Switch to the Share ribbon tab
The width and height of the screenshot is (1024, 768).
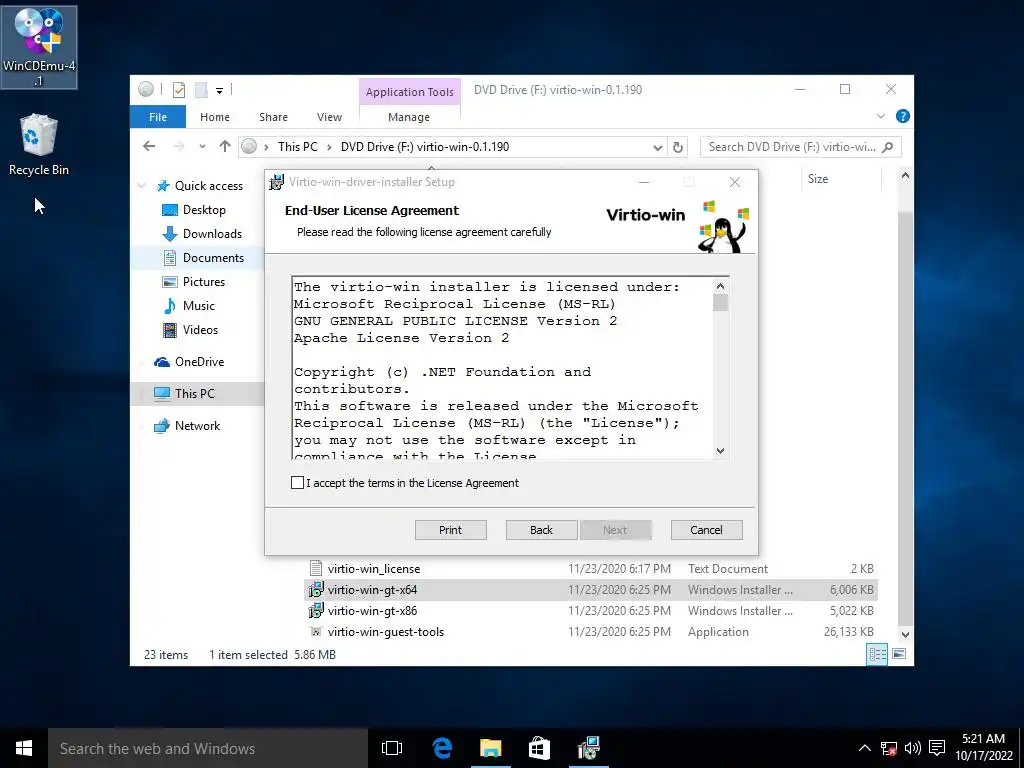pos(273,117)
